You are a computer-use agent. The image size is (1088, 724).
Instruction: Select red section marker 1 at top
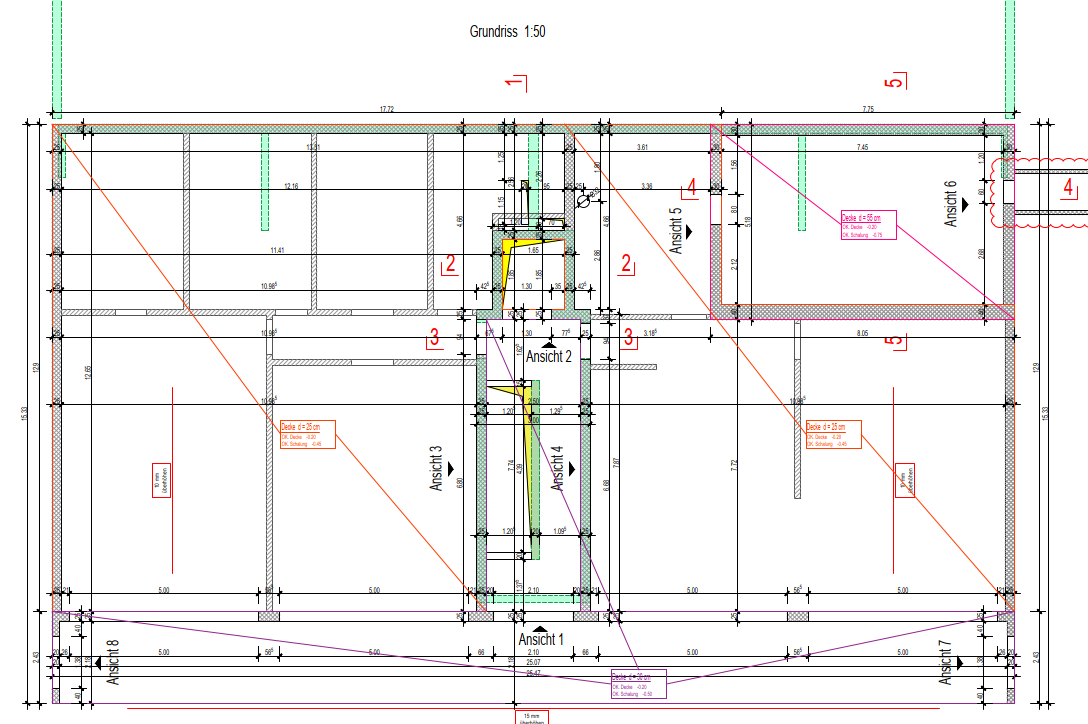point(516,83)
